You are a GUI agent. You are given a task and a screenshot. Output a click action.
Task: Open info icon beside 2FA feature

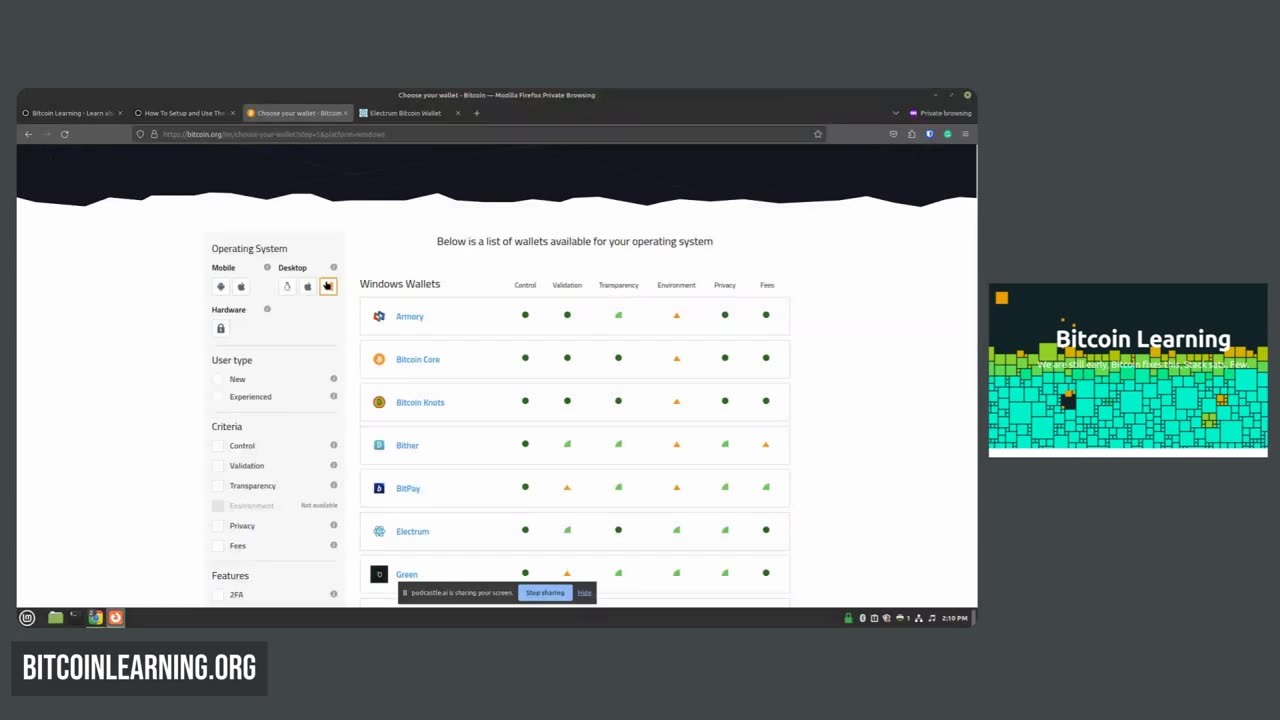tap(334, 594)
